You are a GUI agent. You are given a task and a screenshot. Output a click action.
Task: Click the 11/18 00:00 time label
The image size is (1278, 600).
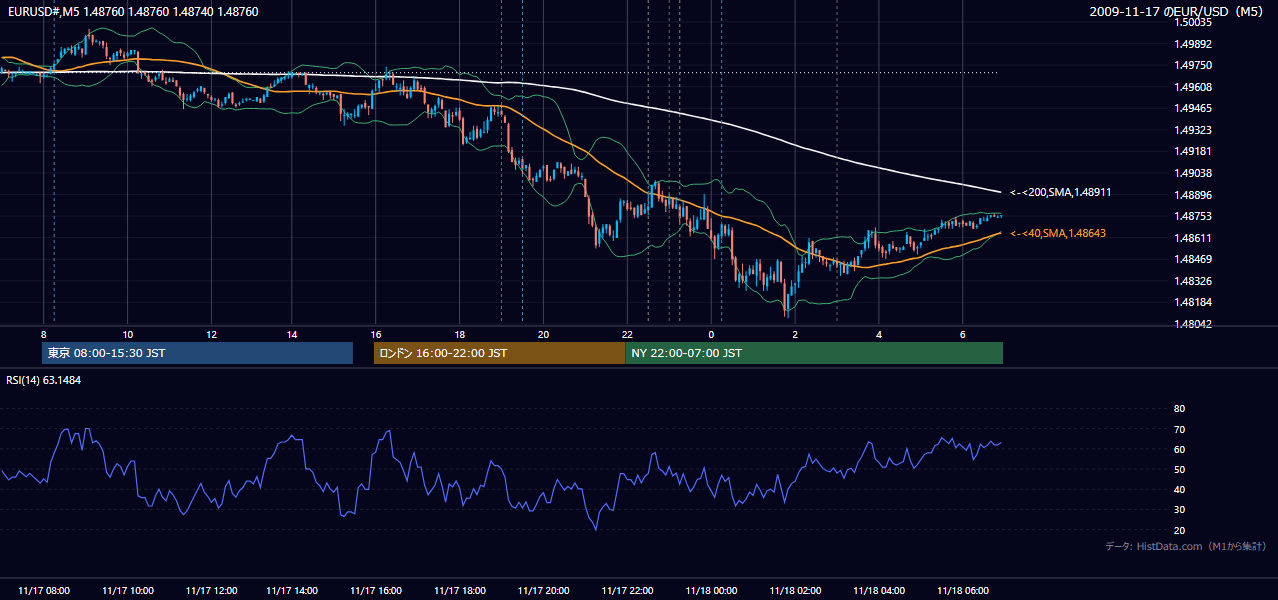[x=711, y=591]
